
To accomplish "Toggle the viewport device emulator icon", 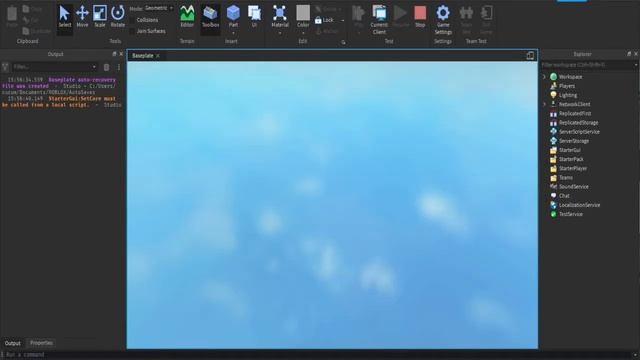I will pos(530,56).
